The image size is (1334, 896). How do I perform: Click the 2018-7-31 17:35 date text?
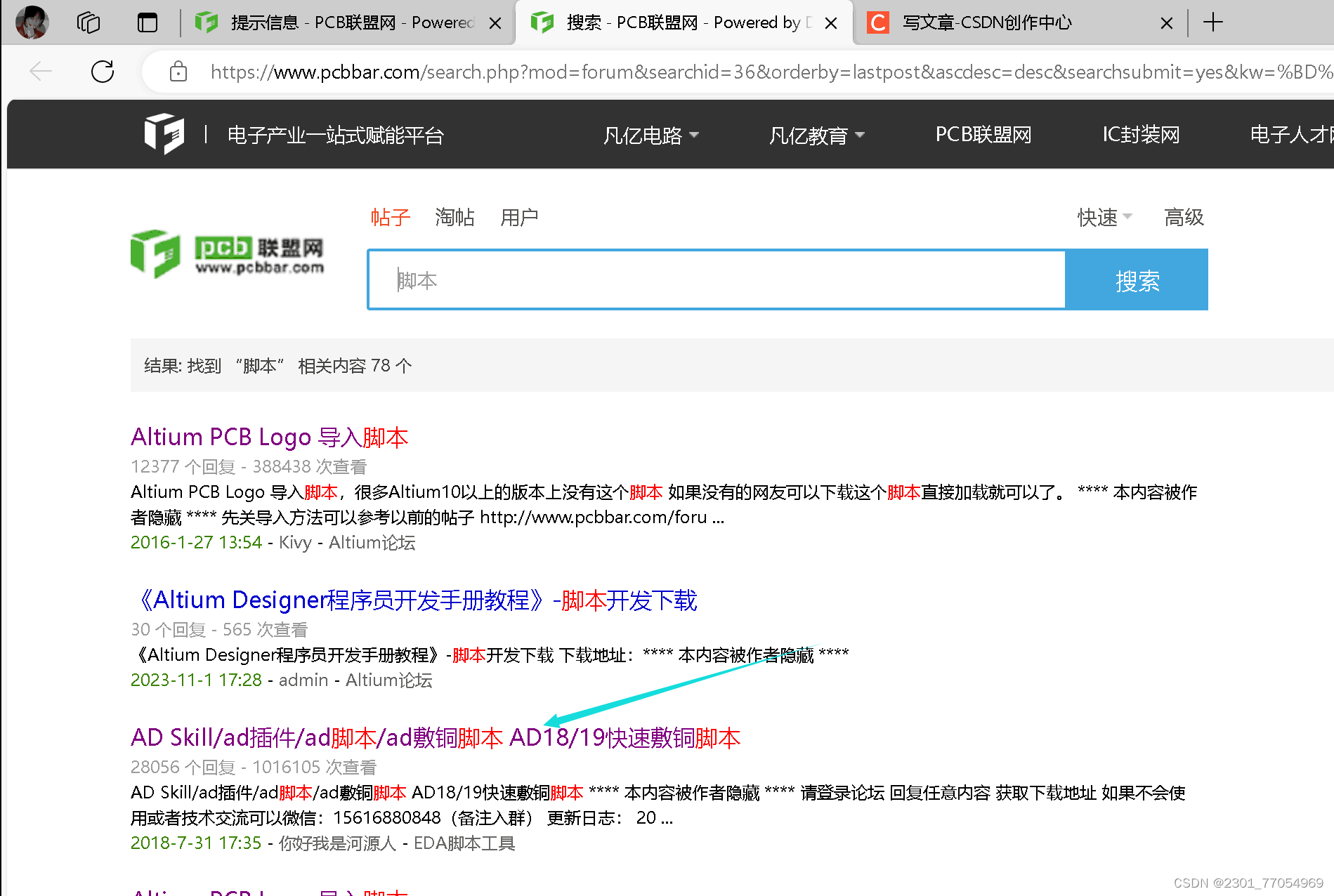[x=196, y=843]
